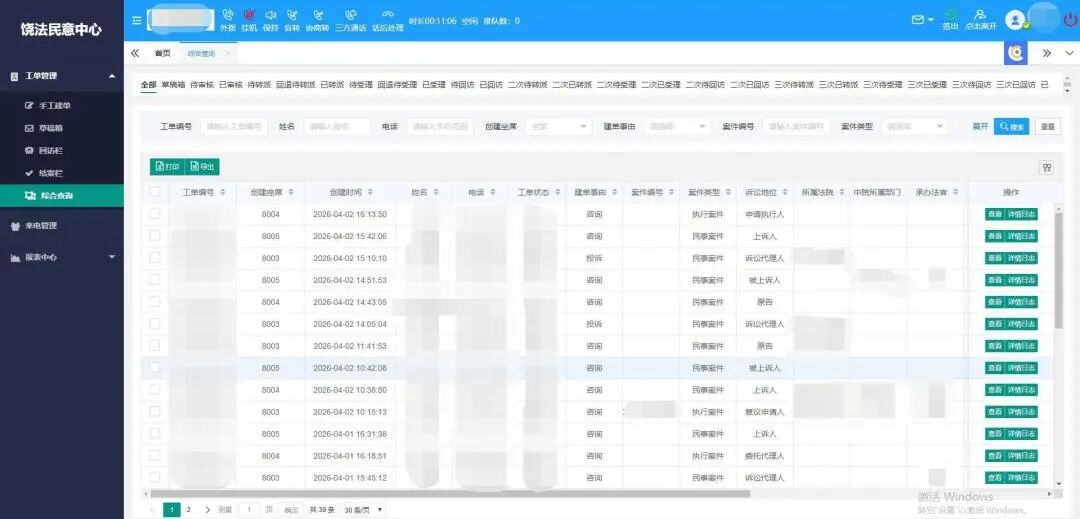
Task: Toggle the select-all checkbox in table header
Action: click(x=155, y=192)
